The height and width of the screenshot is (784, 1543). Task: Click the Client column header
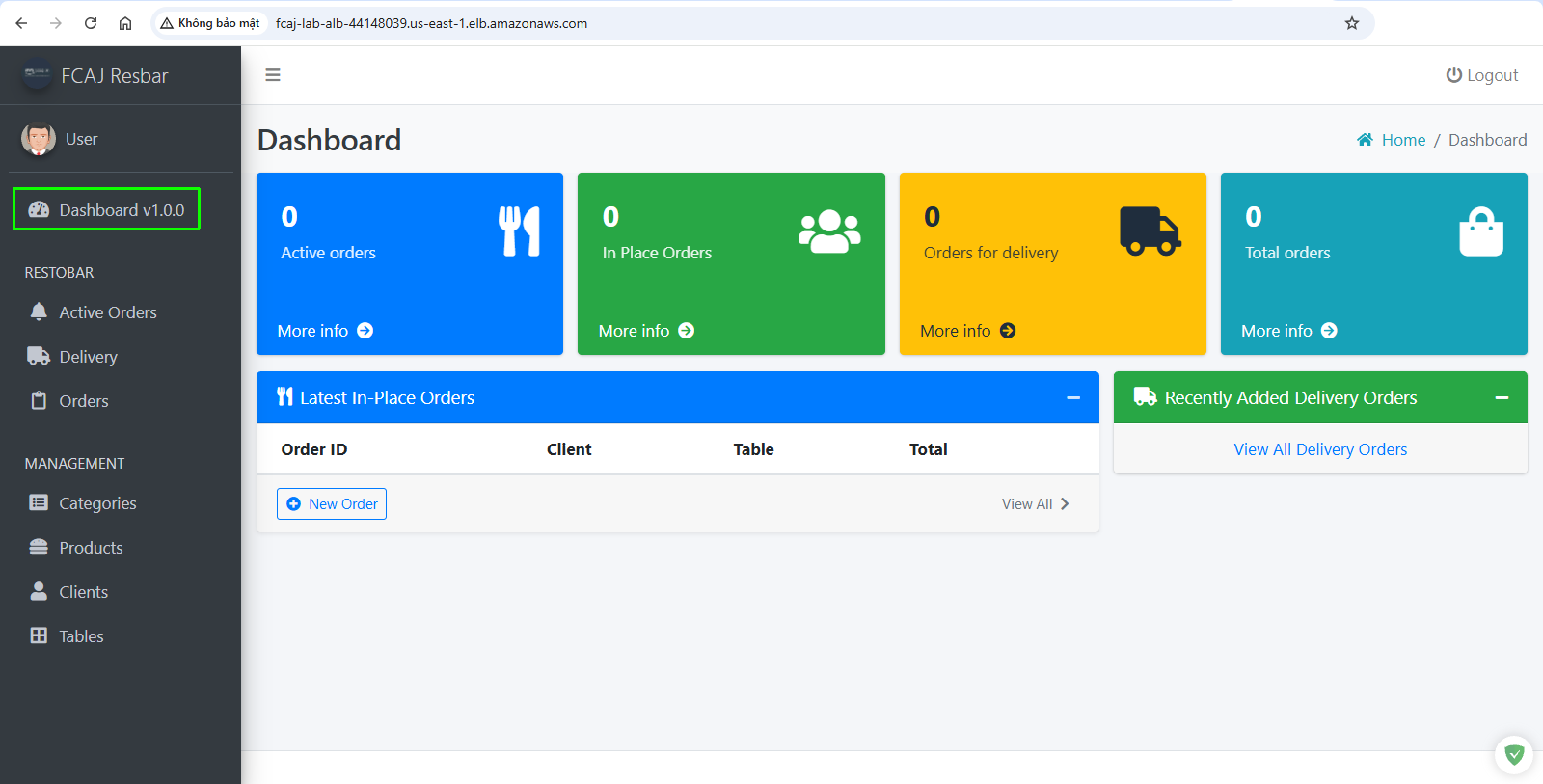[x=569, y=449]
